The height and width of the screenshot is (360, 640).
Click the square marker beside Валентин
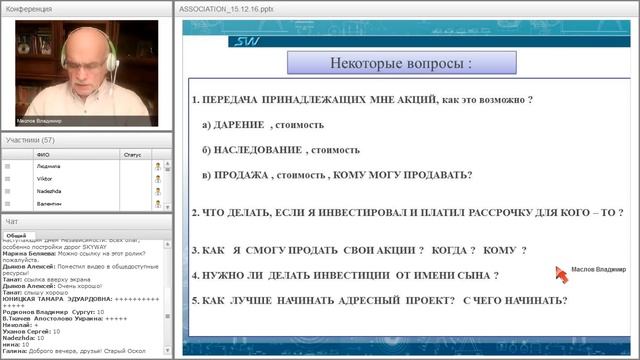coord(7,204)
